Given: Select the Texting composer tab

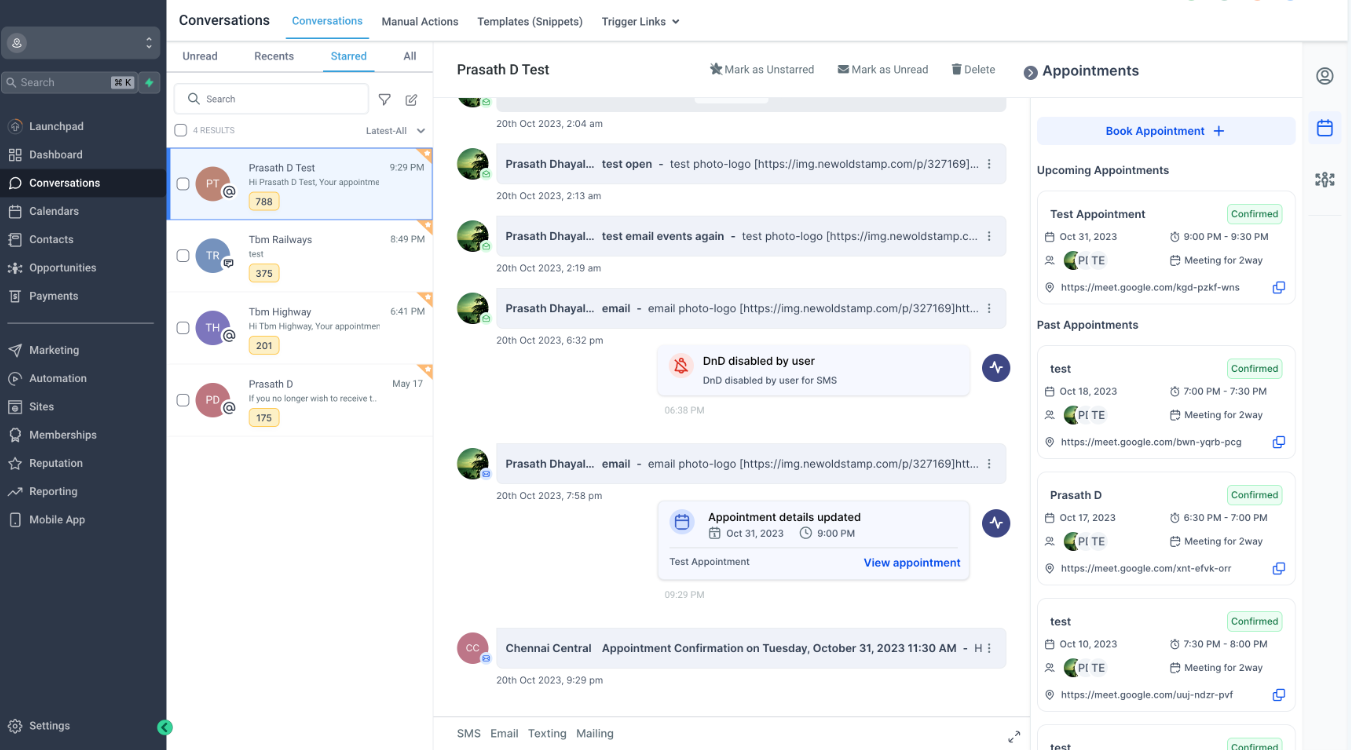Looking at the screenshot, I should 547,734.
